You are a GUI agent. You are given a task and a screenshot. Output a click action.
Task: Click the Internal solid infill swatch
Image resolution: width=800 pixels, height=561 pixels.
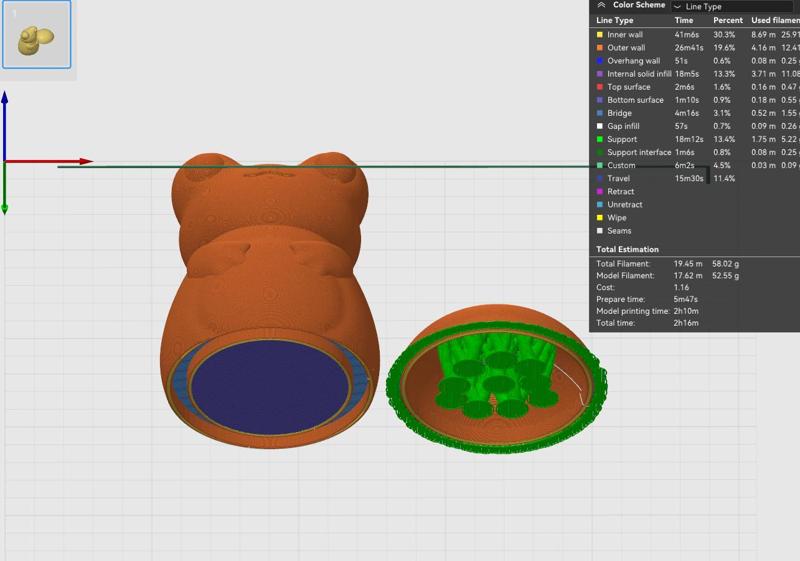click(599, 74)
